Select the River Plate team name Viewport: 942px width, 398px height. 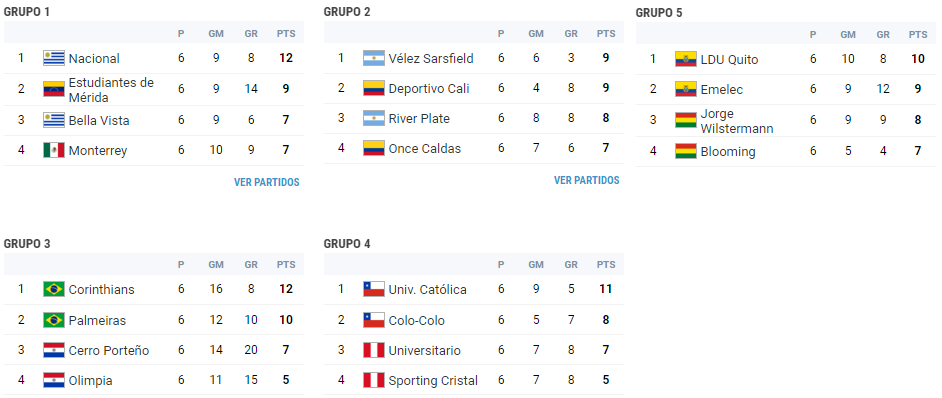point(419,118)
